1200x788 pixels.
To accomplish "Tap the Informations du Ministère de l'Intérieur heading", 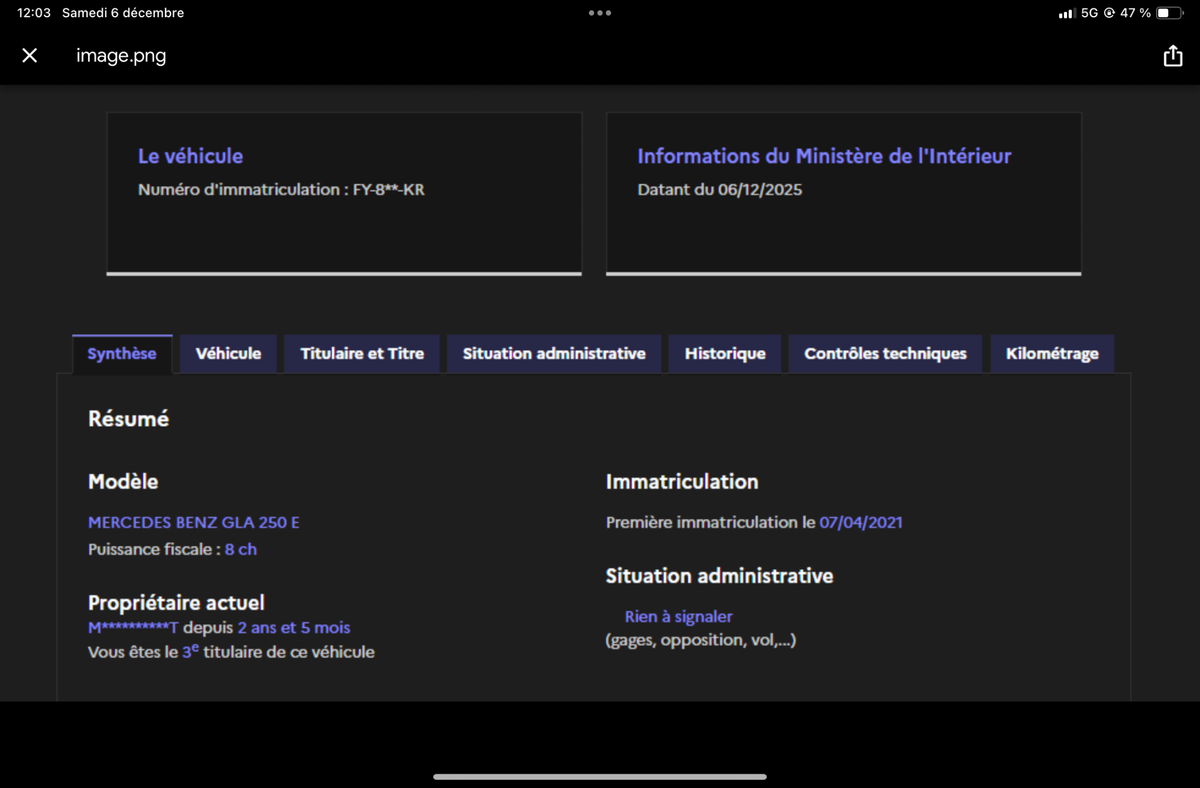I will coord(824,156).
